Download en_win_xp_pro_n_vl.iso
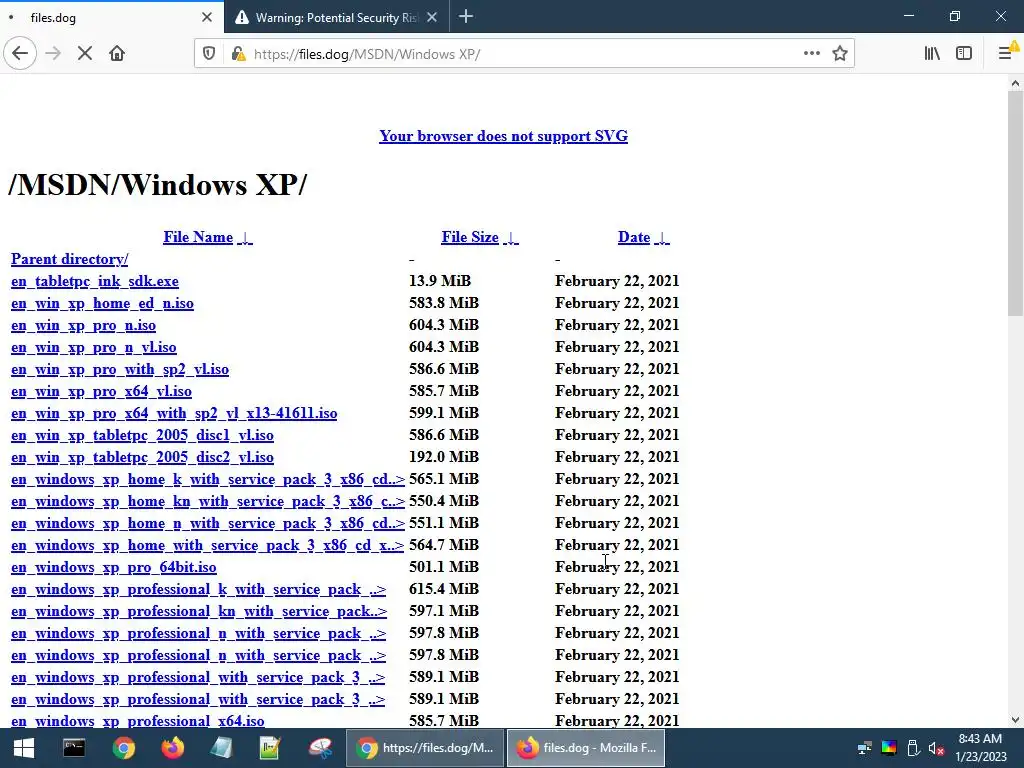The image size is (1024, 768). coord(93,347)
